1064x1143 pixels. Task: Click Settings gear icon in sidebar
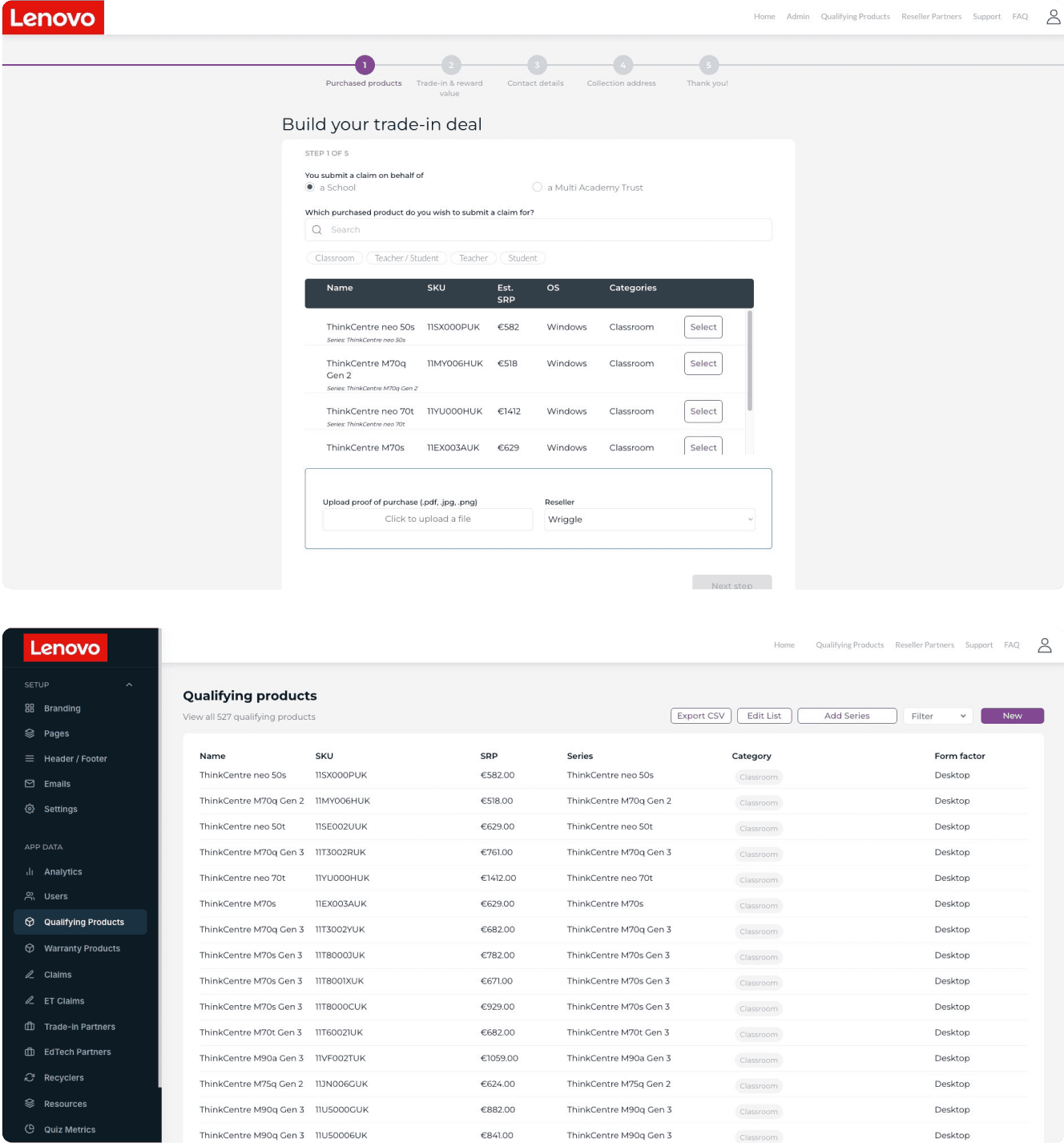(30, 809)
